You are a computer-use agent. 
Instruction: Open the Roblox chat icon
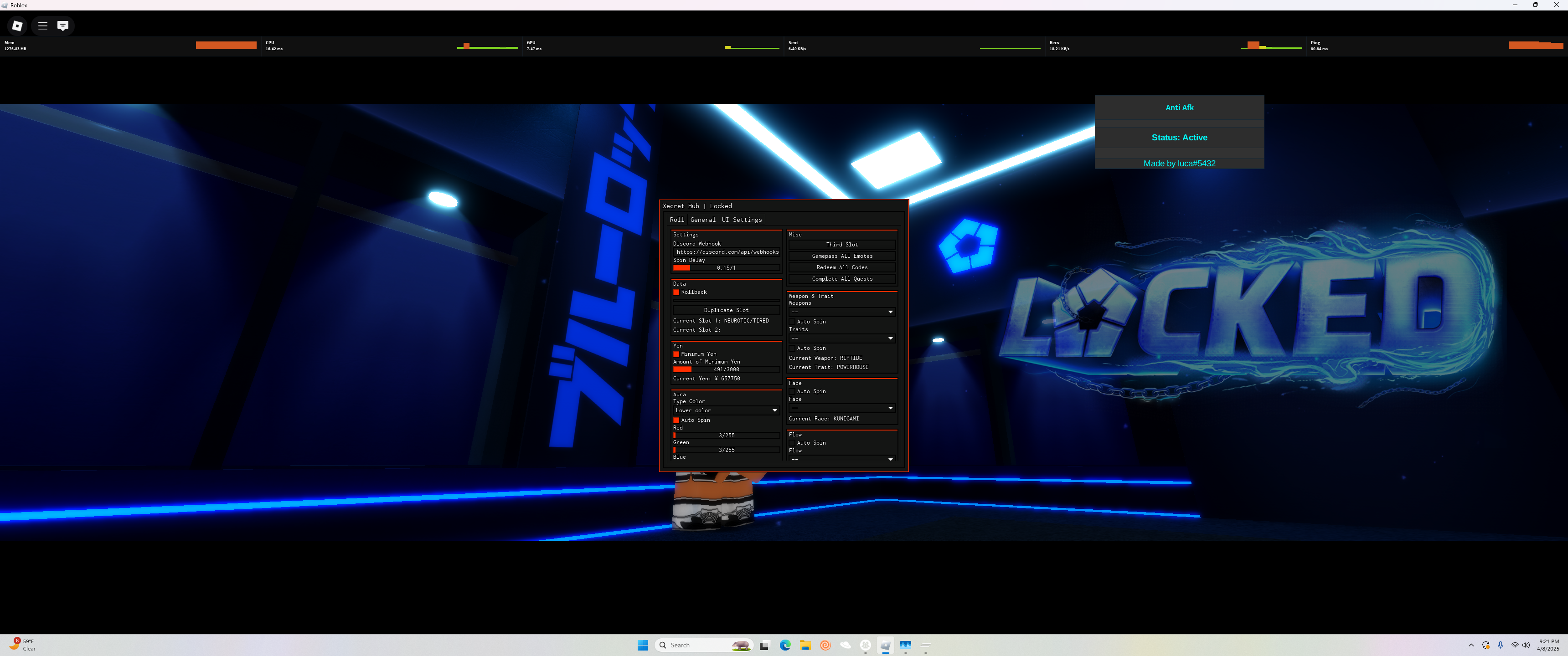[x=63, y=26]
